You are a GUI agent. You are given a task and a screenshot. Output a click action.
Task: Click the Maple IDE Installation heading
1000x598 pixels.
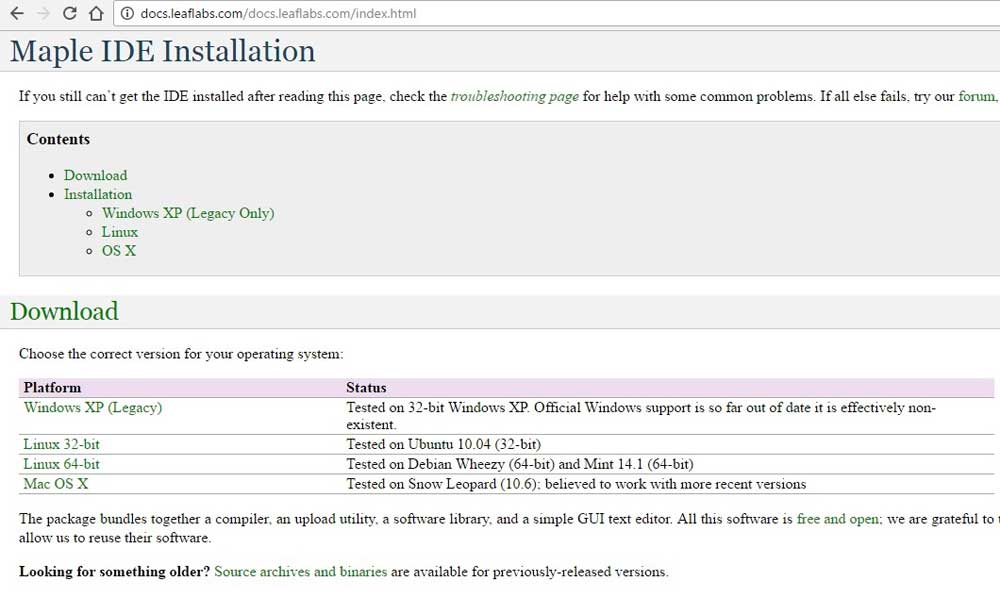(x=163, y=51)
